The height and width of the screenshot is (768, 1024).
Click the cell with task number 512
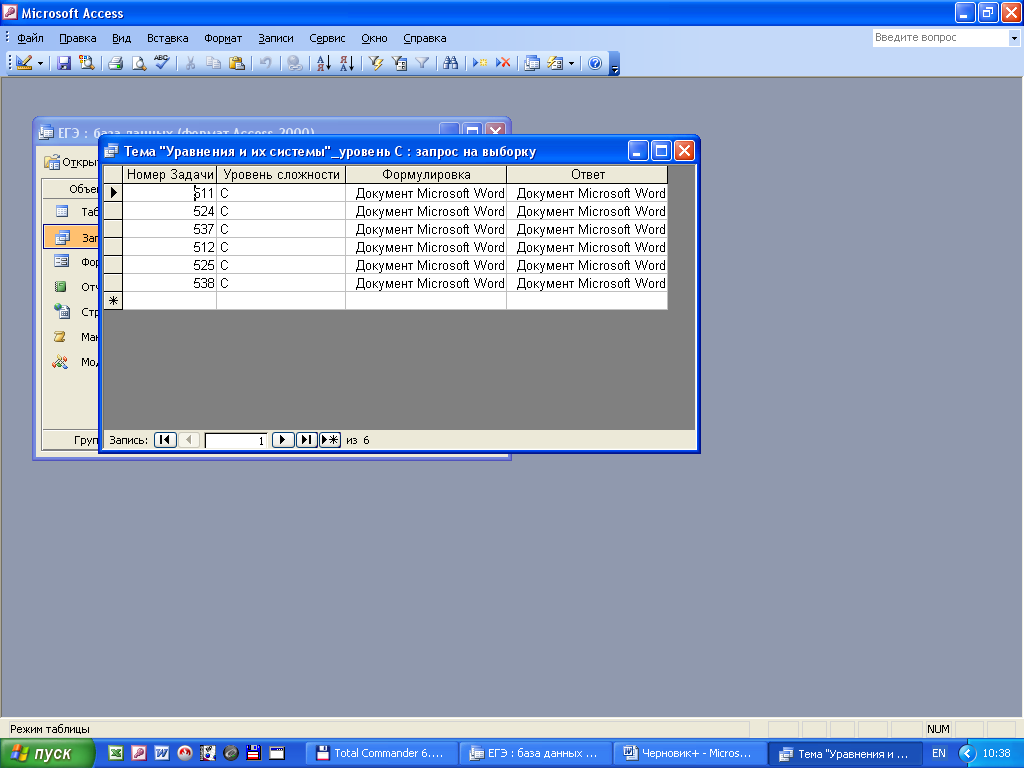point(170,247)
